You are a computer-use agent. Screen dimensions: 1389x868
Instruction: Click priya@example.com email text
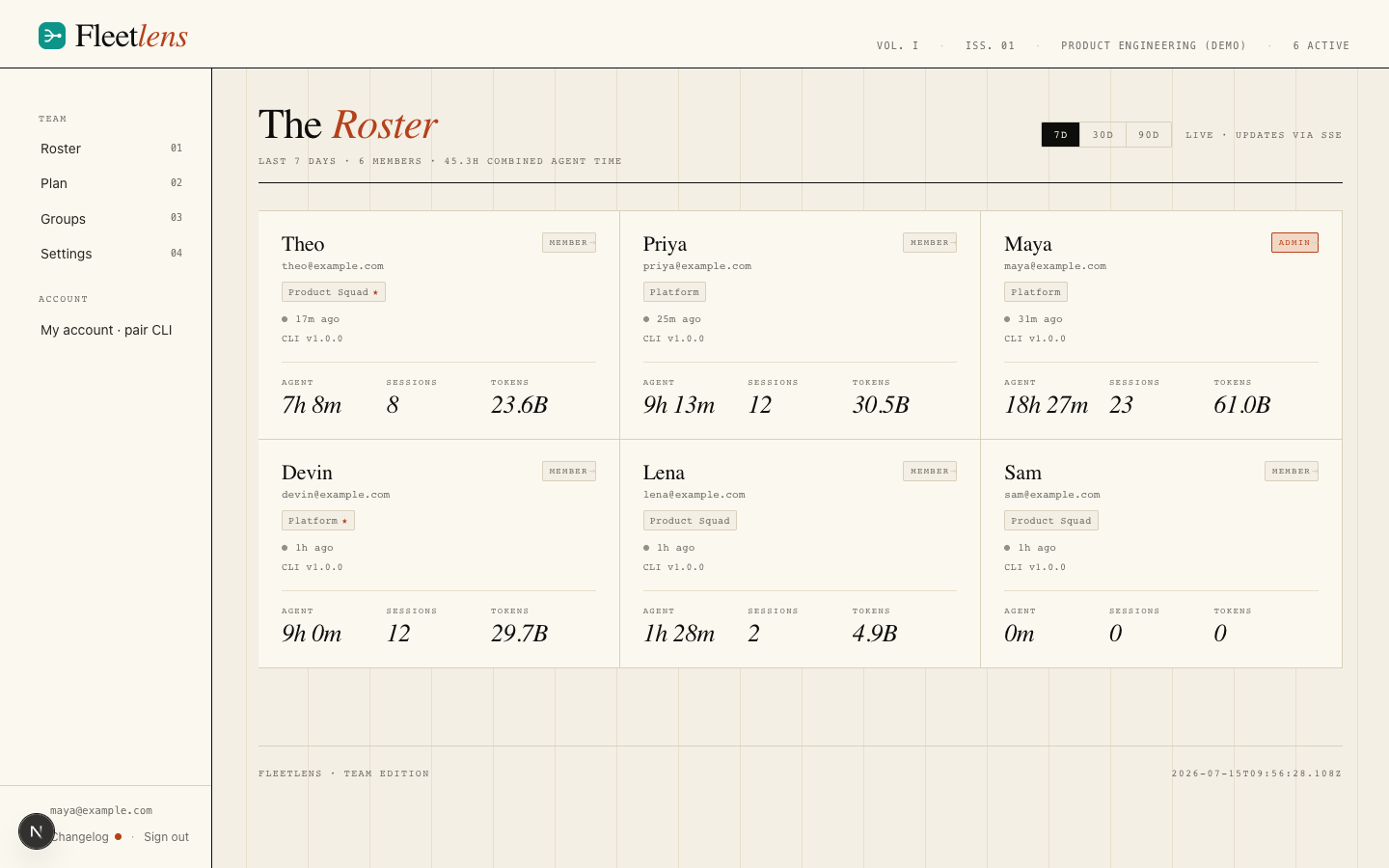click(697, 266)
